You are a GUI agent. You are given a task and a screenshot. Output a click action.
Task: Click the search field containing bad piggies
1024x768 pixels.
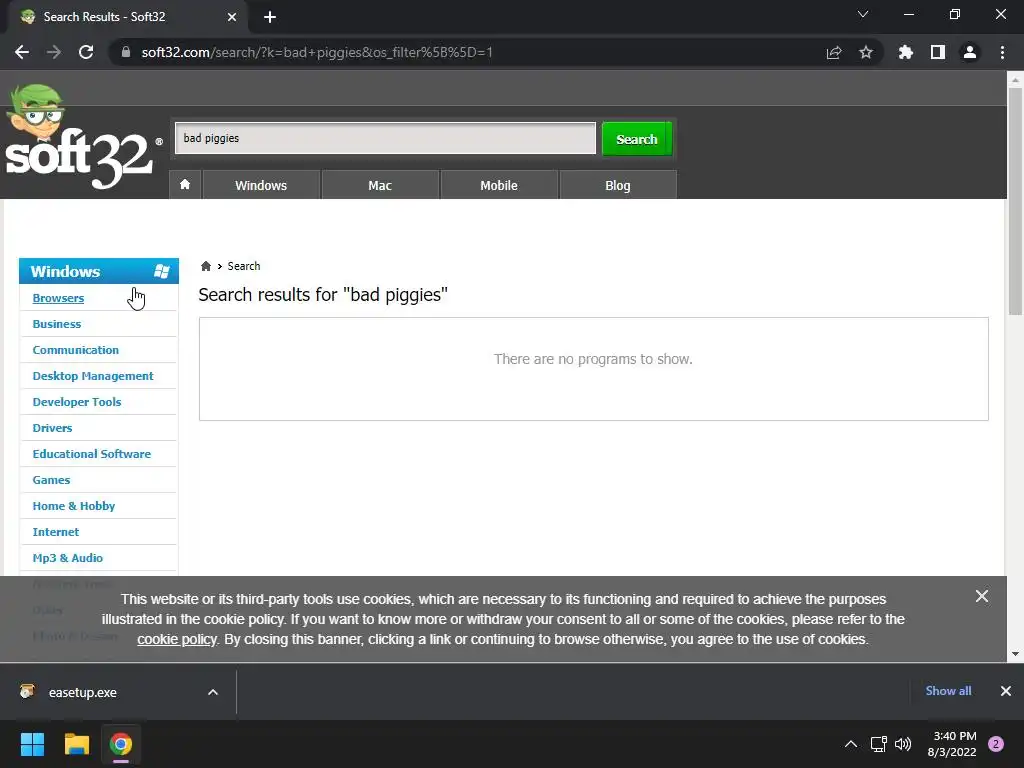pos(385,138)
